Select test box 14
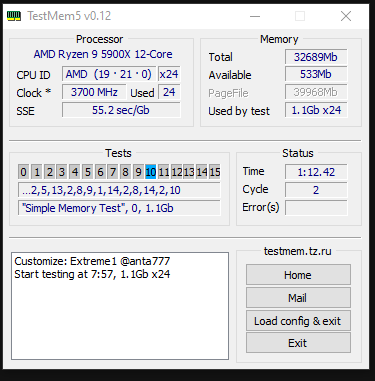The image size is (375, 381). pos(202,172)
